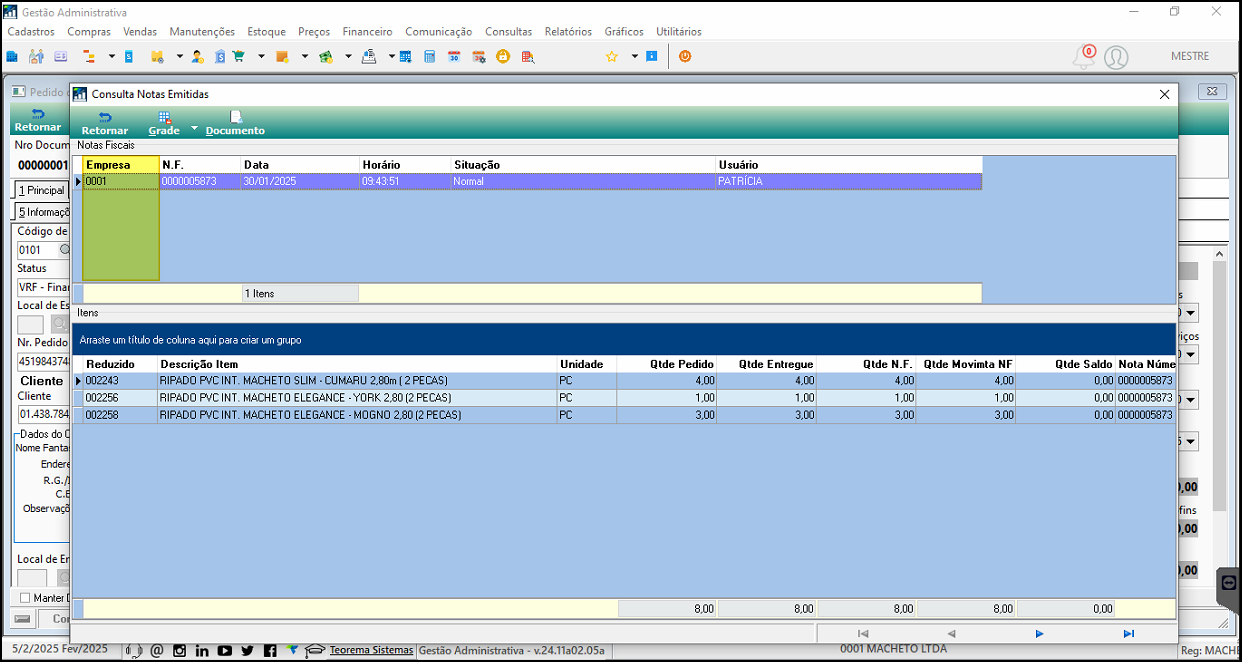This screenshot has width=1242, height=662.
Task: Open the calendar with gear icon
Action: 478,56
